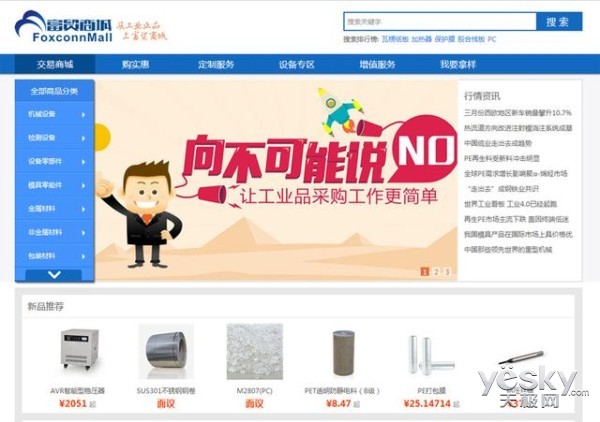
Task: Expand the 检测设备 category arrow
Action: (83, 138)
